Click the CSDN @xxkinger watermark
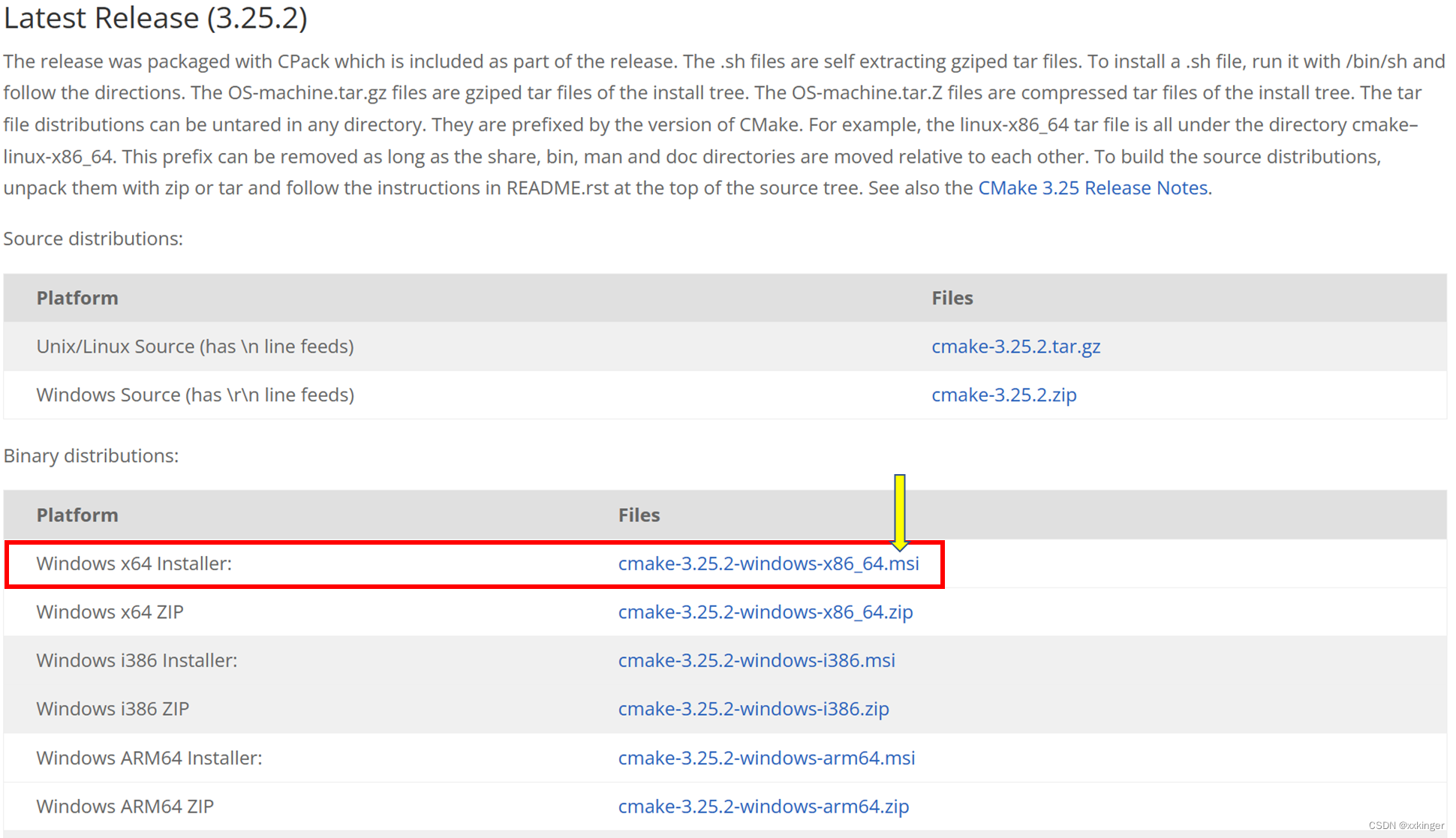1456x838 pixels. point(1406,825)
